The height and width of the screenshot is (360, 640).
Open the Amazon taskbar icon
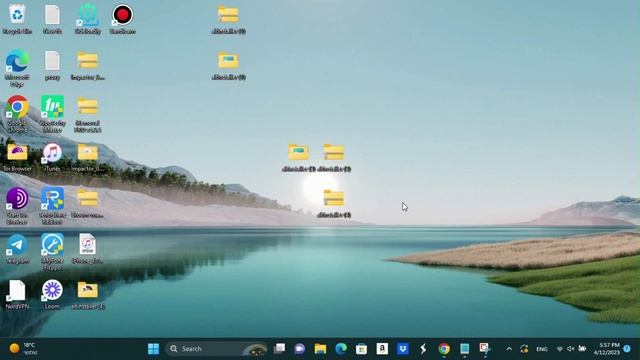[x=382, y=349]
